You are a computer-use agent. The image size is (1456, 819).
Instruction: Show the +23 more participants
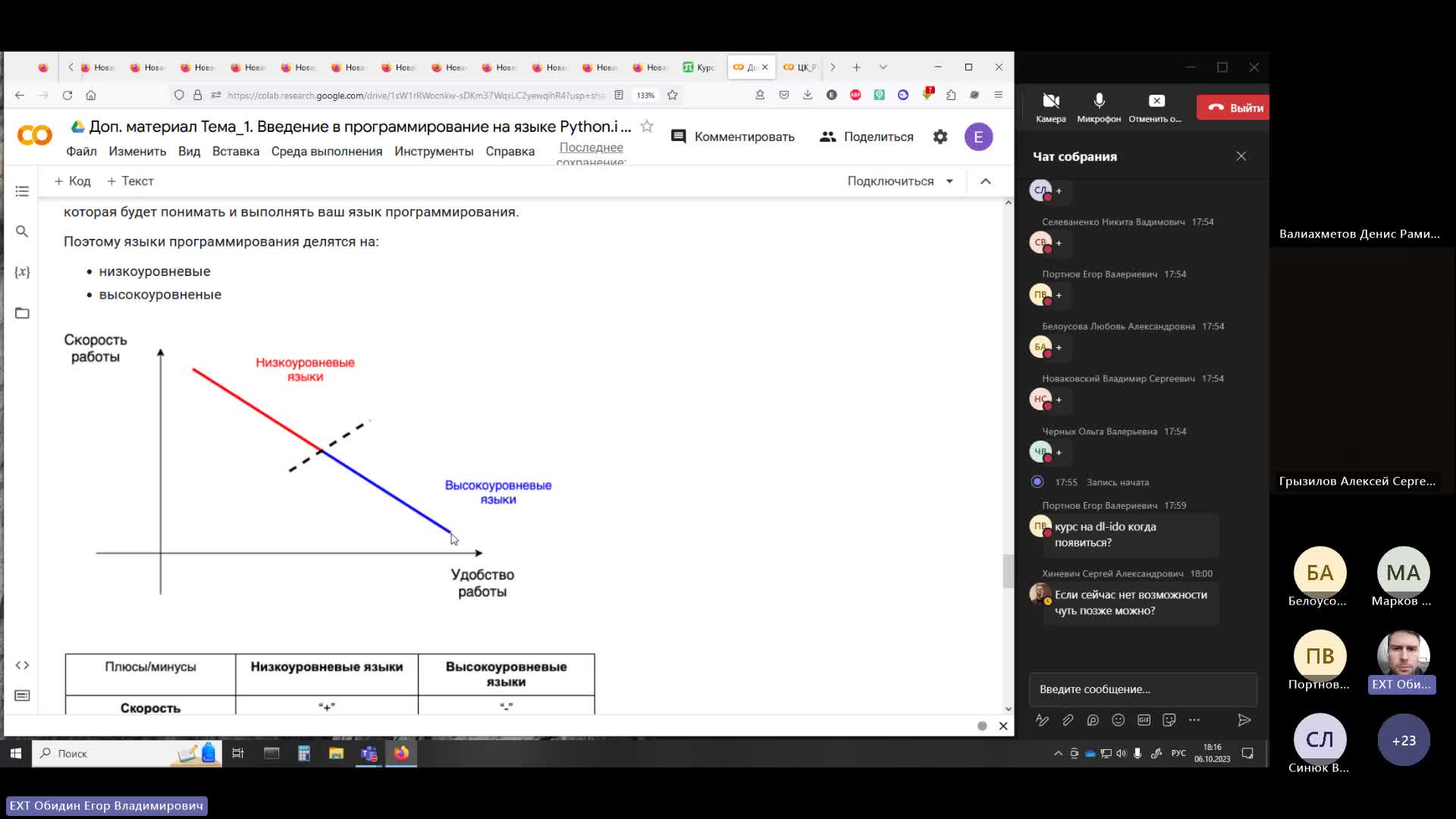(x=1404, y=740)
